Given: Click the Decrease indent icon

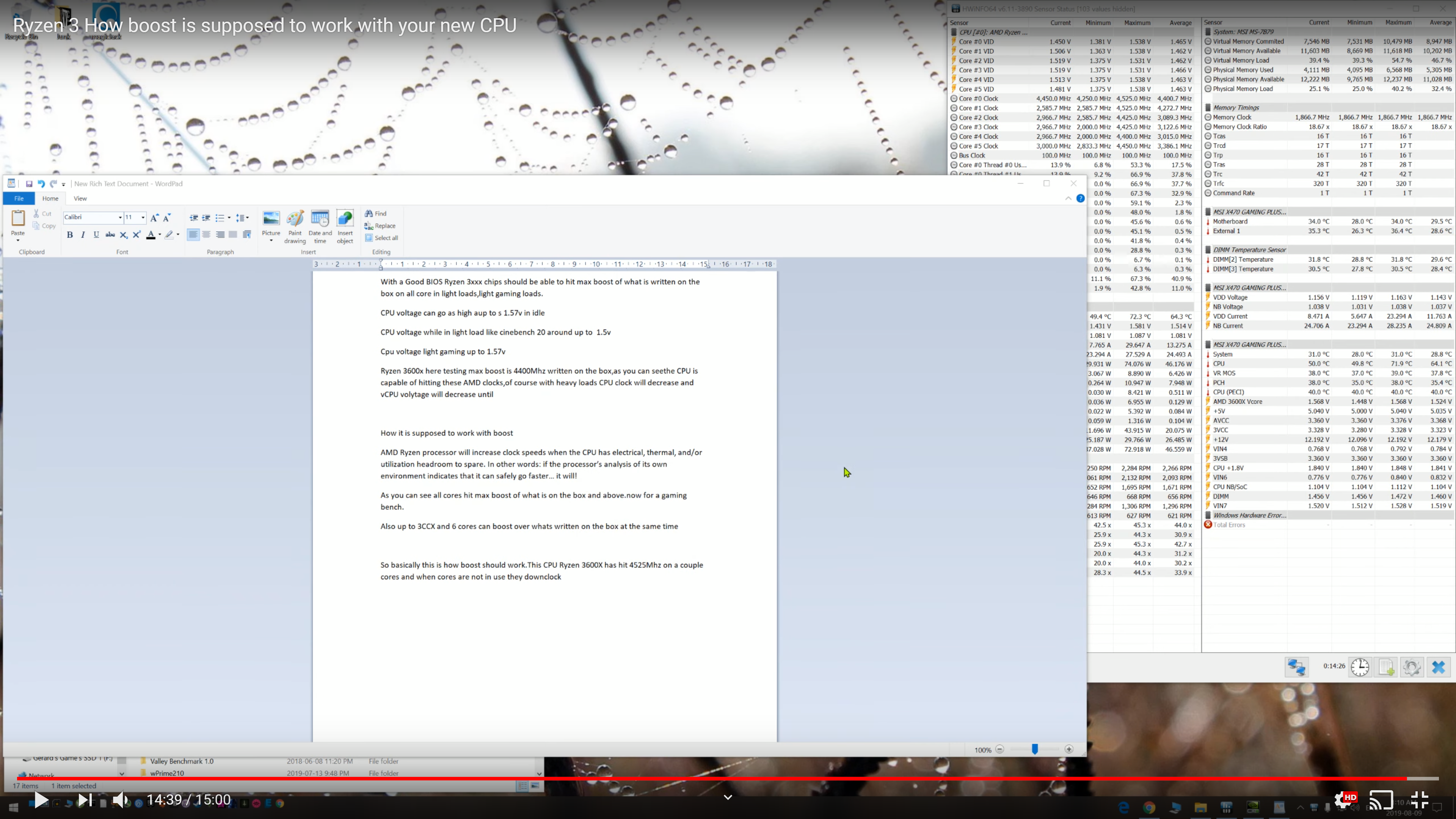Looking at the screenshot, I should pos(194,218).
